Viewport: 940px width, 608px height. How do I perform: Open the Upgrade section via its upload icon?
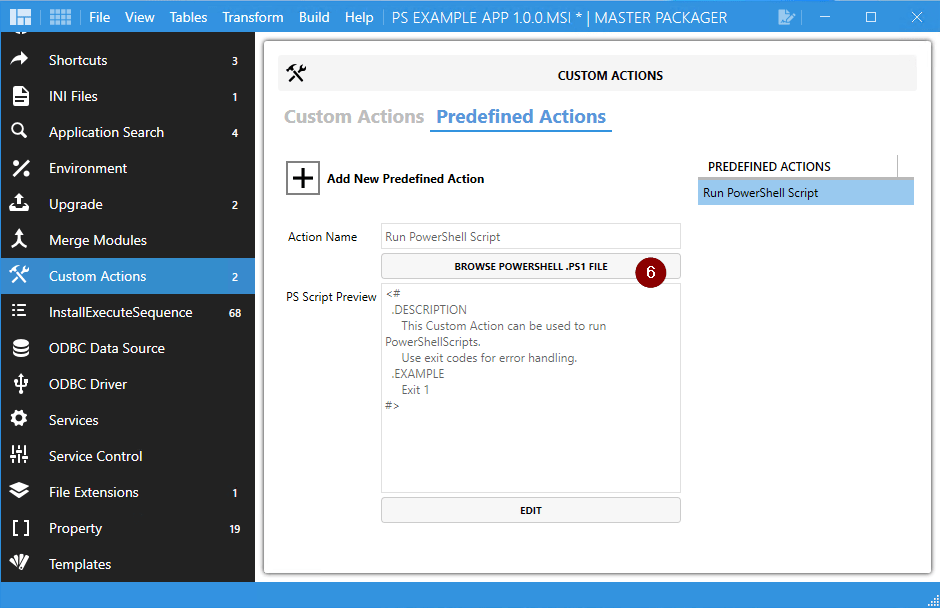[26, 204]
